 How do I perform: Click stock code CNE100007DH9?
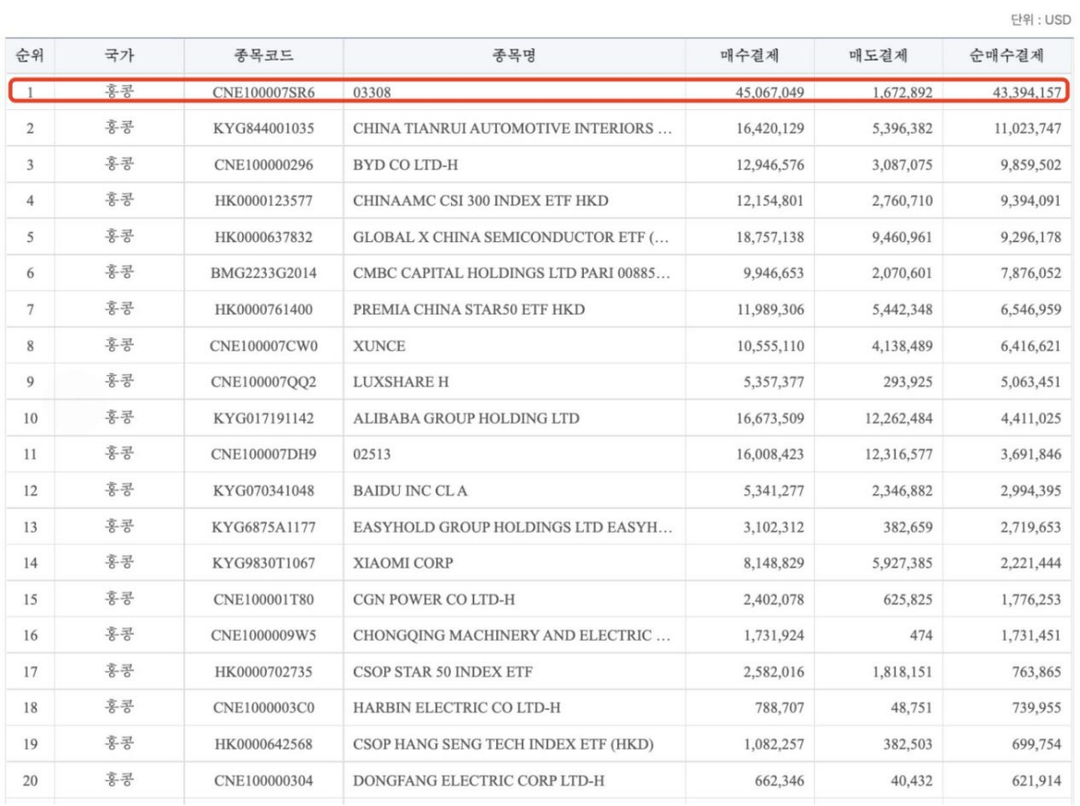264,454
